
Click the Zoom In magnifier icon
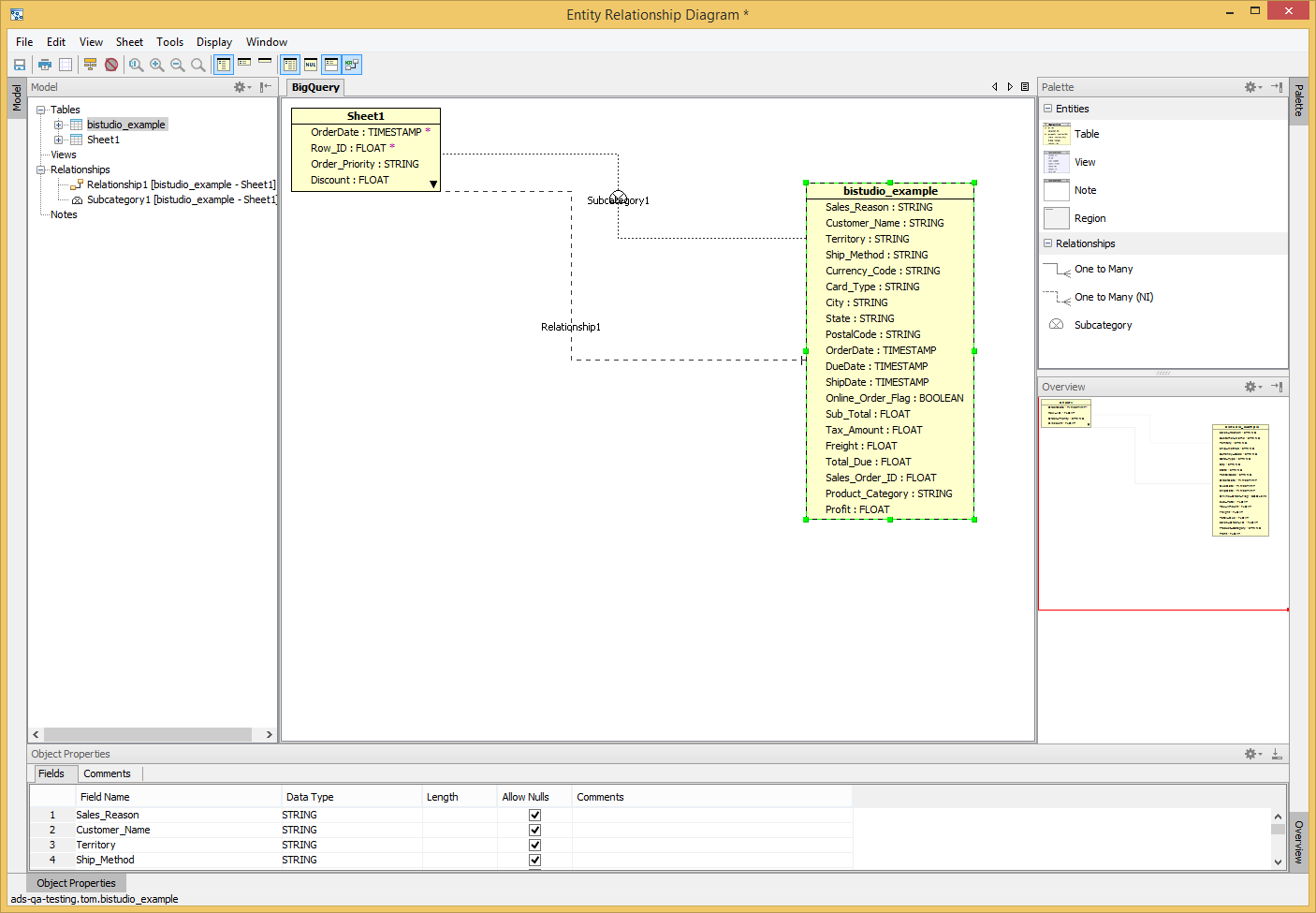(157, 65)
